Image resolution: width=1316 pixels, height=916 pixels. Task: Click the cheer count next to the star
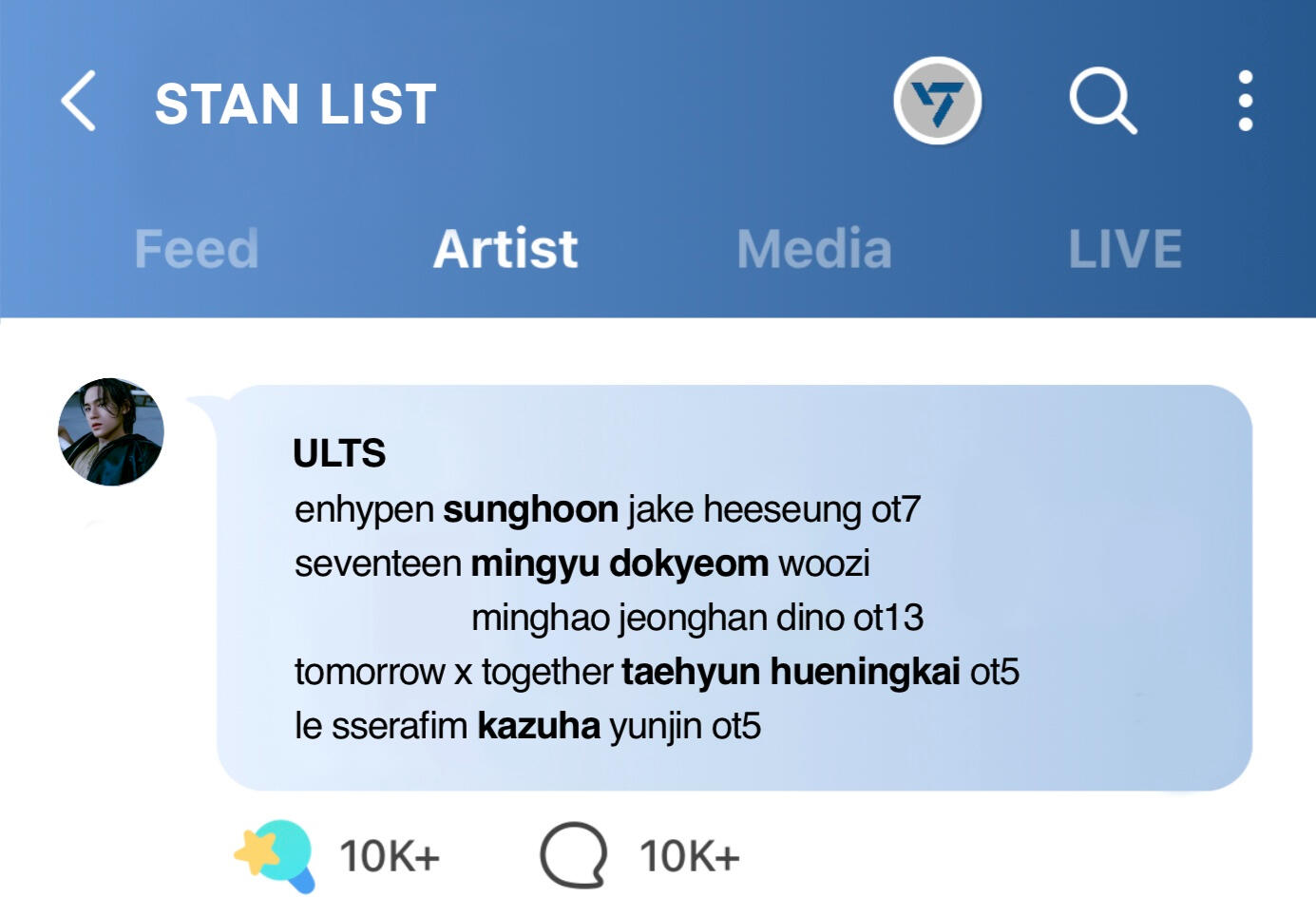pos(390,856)
